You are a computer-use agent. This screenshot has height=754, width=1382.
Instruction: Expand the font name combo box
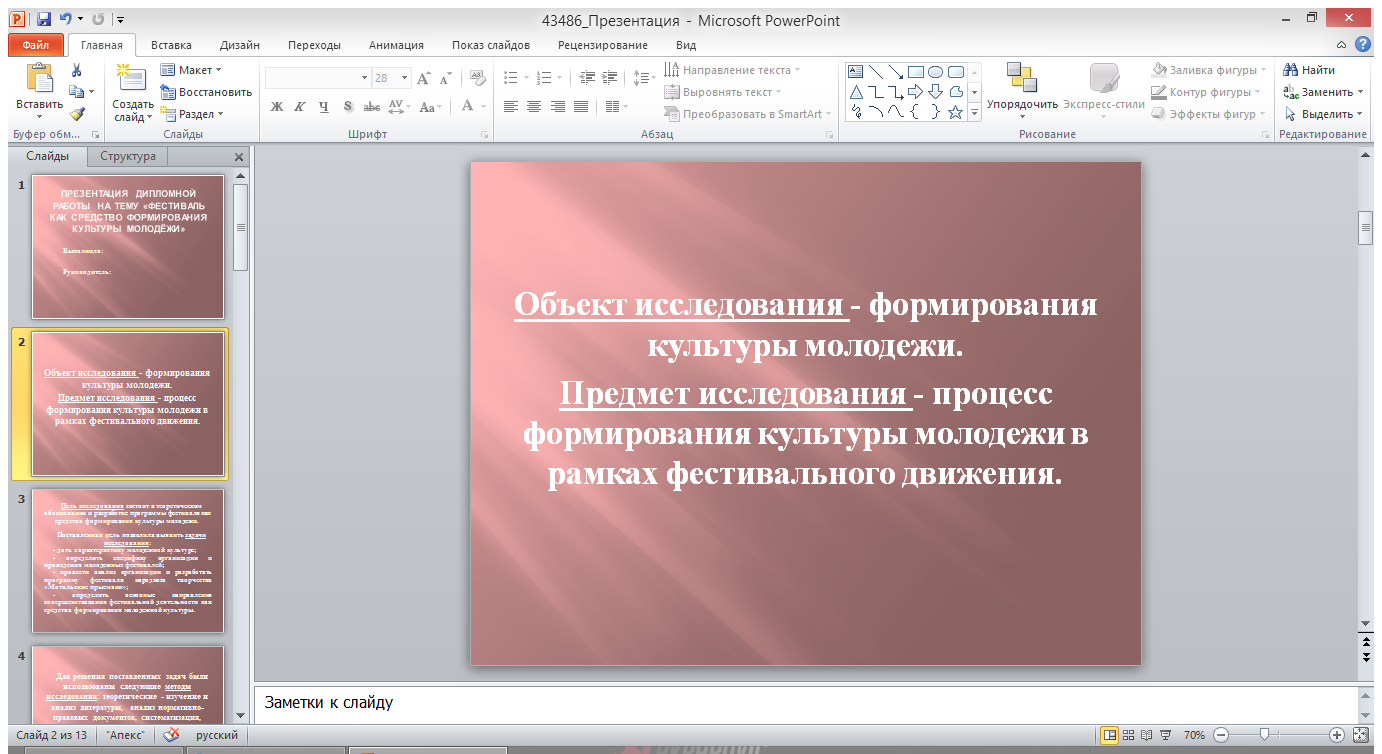click(364, 78)
